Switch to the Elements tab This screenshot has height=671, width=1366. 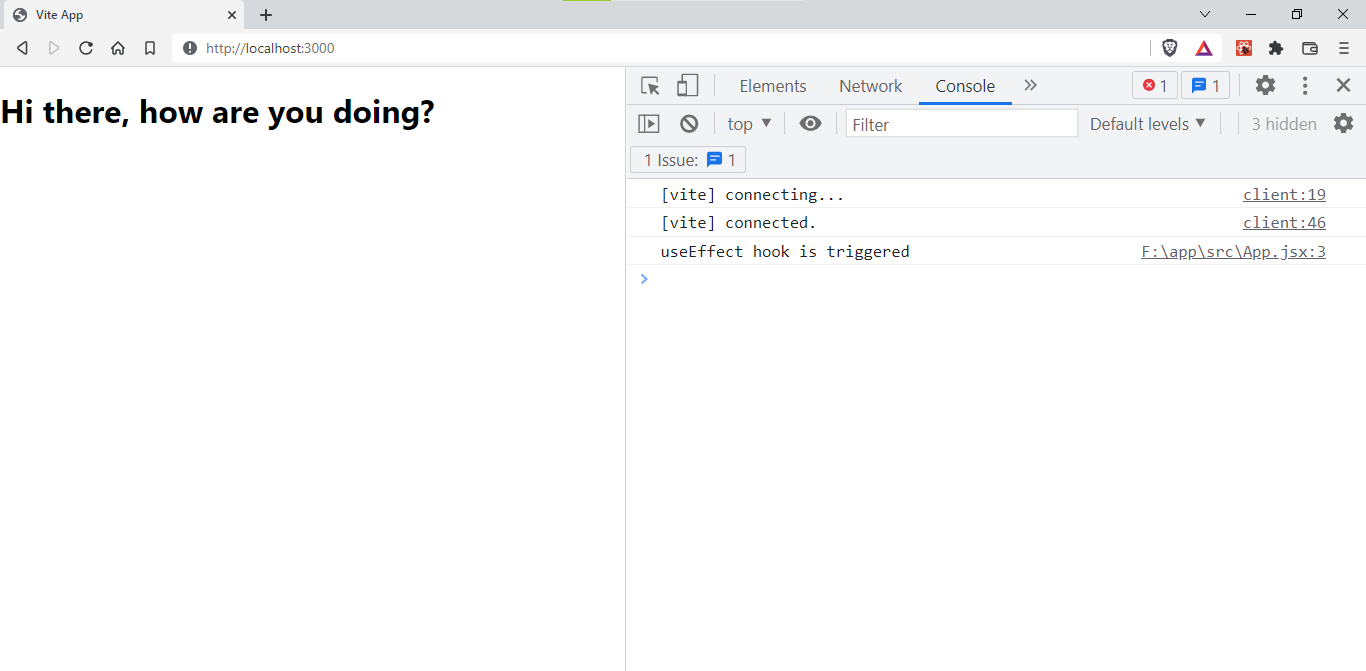(772, 86)
